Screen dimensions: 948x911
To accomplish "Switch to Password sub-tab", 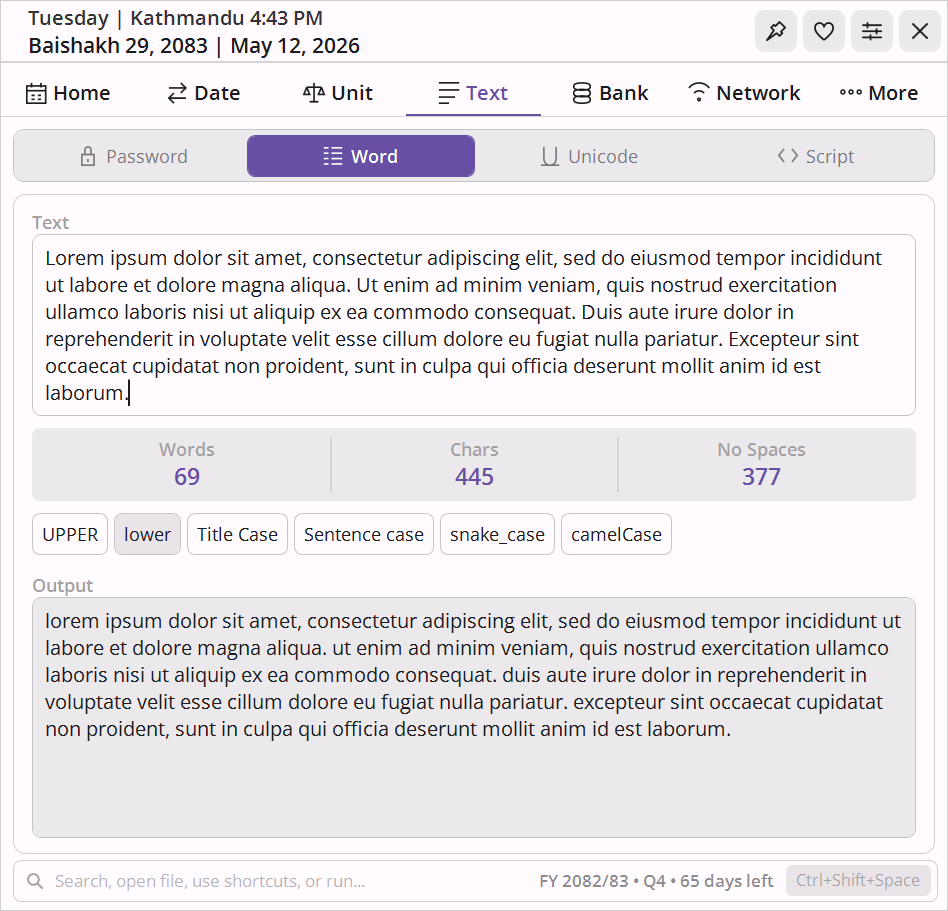I will [x=134, y=157].
